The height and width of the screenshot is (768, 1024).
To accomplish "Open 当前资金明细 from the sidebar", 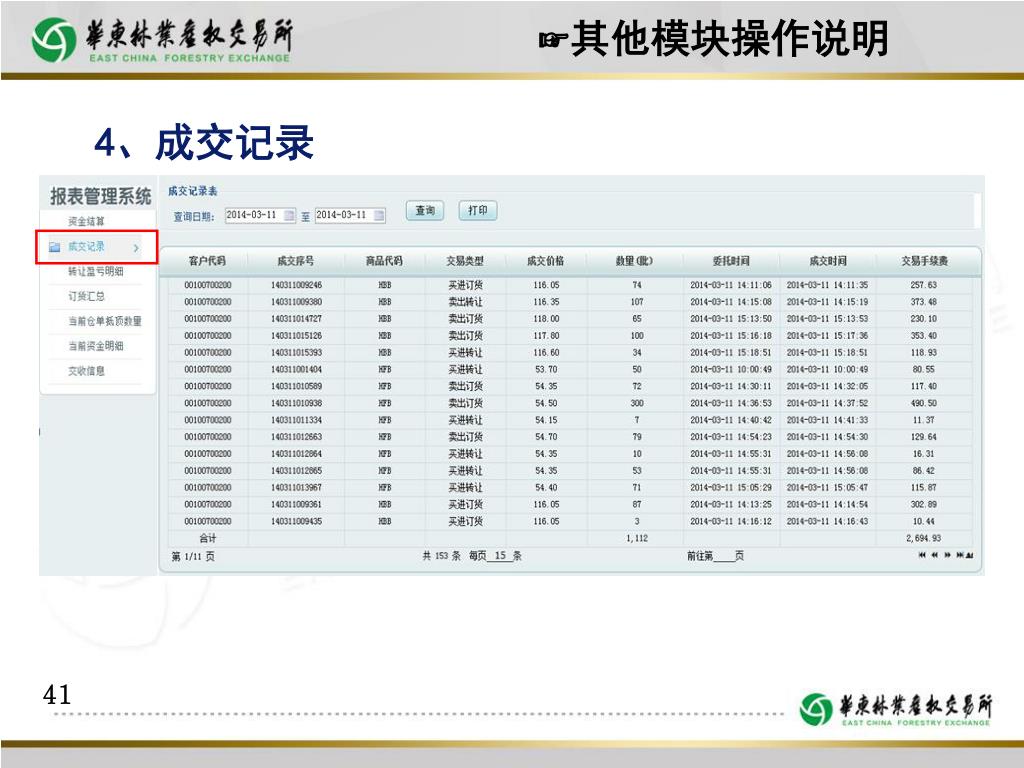I will point(96,346).
